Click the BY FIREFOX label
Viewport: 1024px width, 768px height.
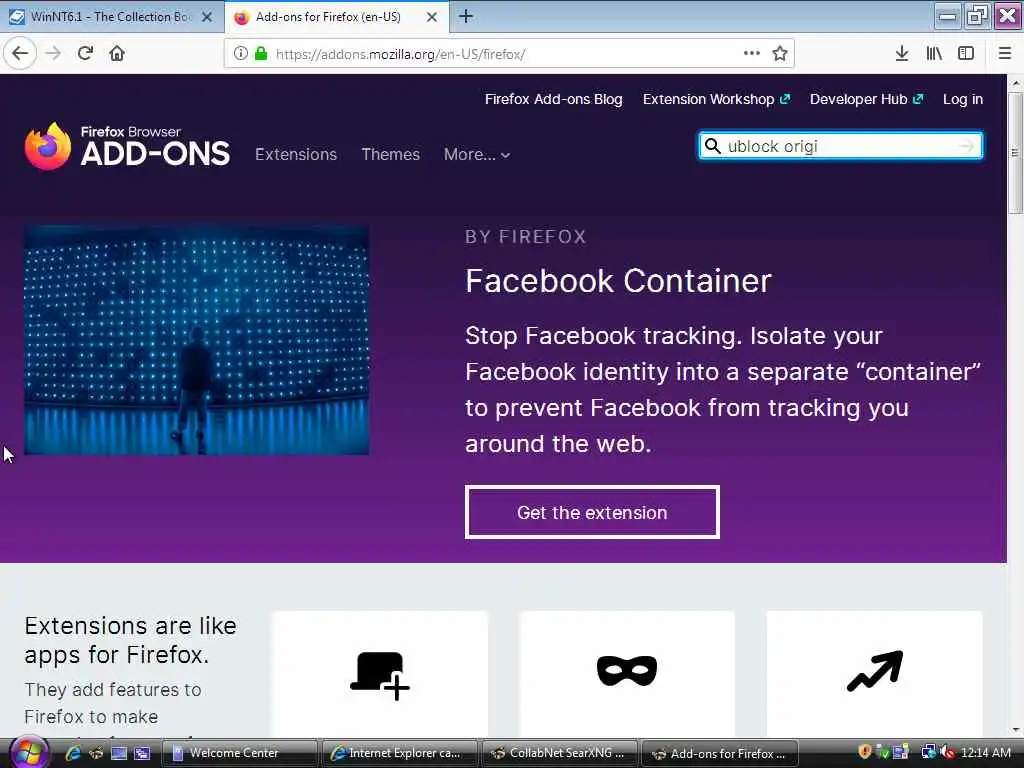526,236
